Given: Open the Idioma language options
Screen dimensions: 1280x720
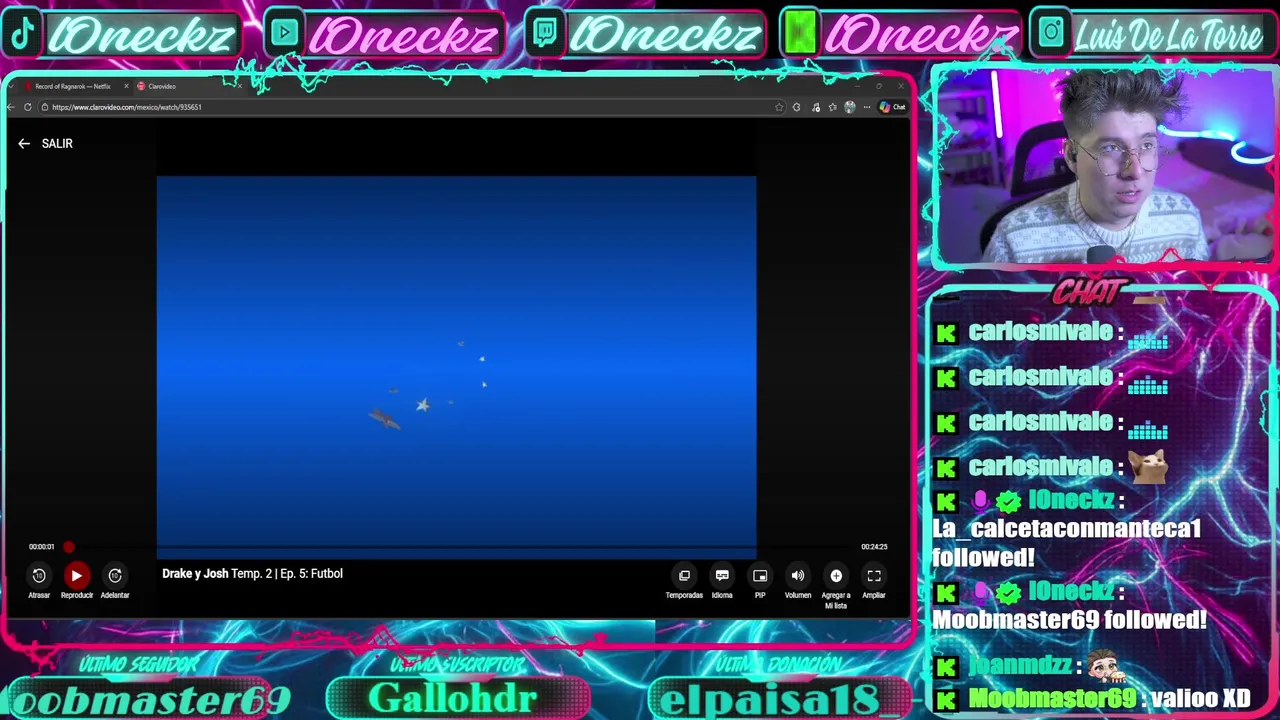Looking at the screenshot, I should pyautogui.click(x=722, y=575).
